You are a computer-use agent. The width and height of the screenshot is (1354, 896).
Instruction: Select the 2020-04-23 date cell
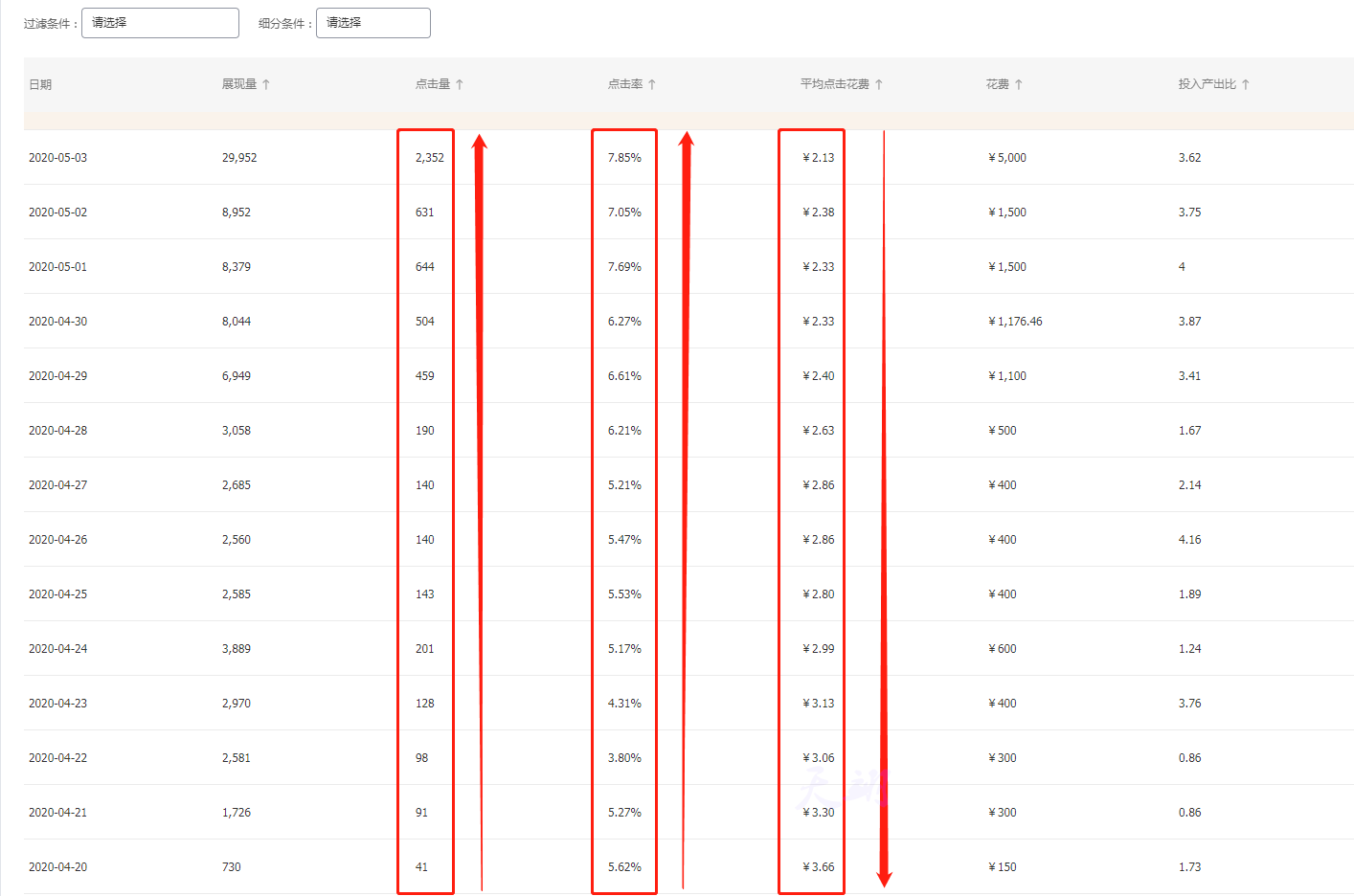pos(57,704)
